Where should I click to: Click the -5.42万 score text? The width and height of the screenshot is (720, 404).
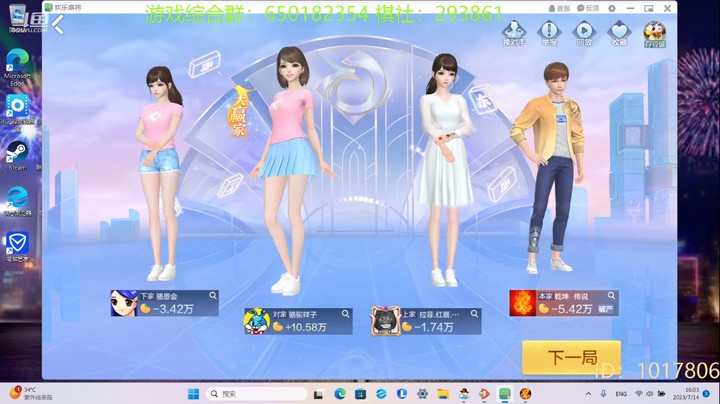[x=571, y=309]
